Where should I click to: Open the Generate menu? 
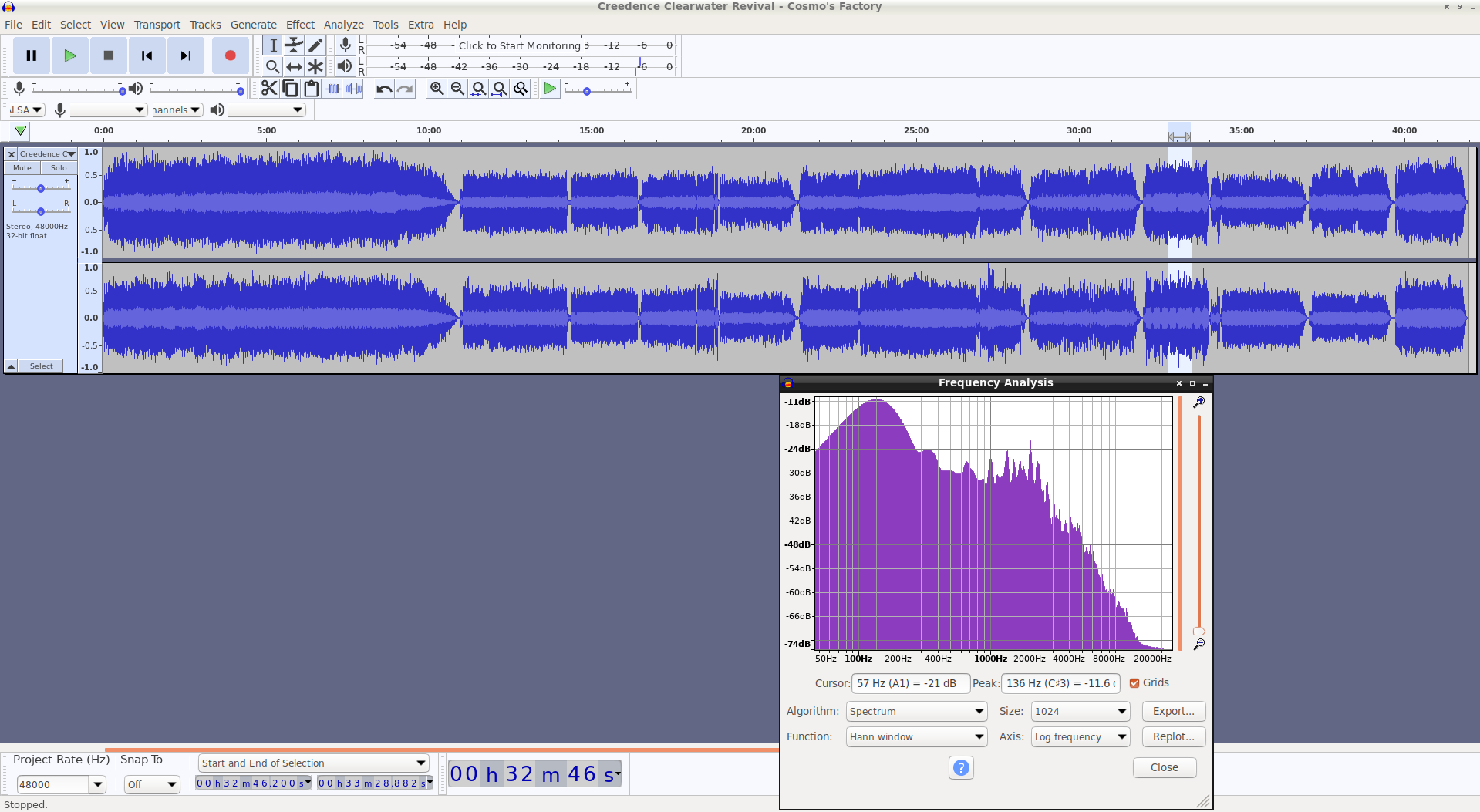(x=253, y=25)
